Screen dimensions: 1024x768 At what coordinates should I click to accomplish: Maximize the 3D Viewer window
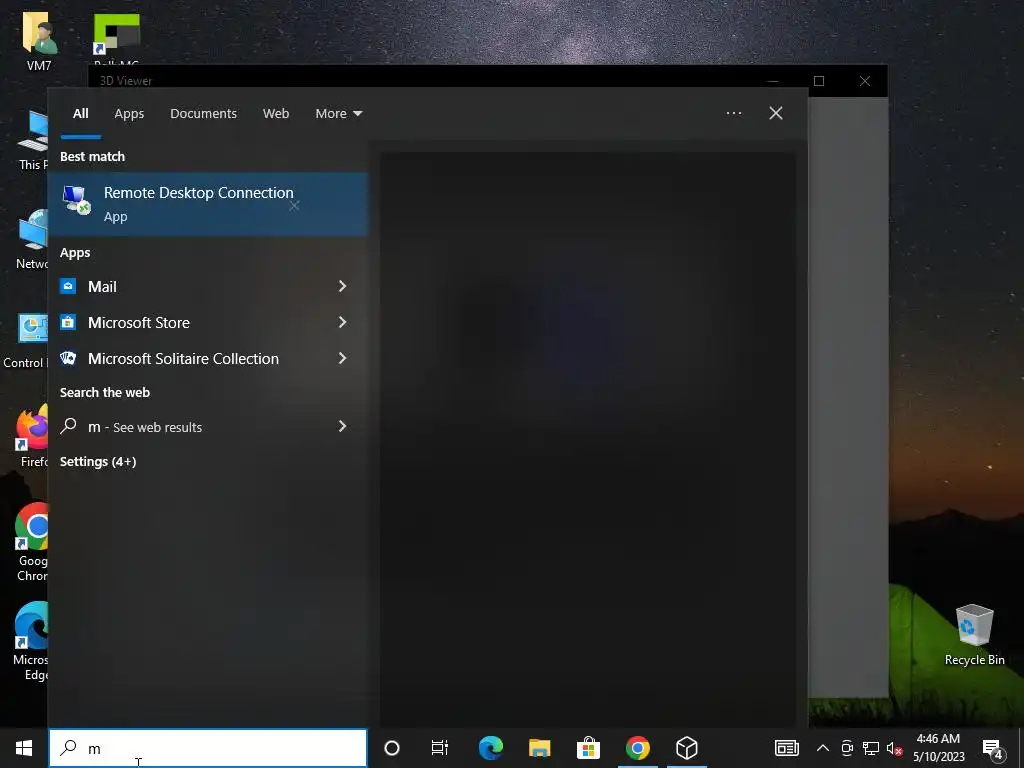pos(819,81)
